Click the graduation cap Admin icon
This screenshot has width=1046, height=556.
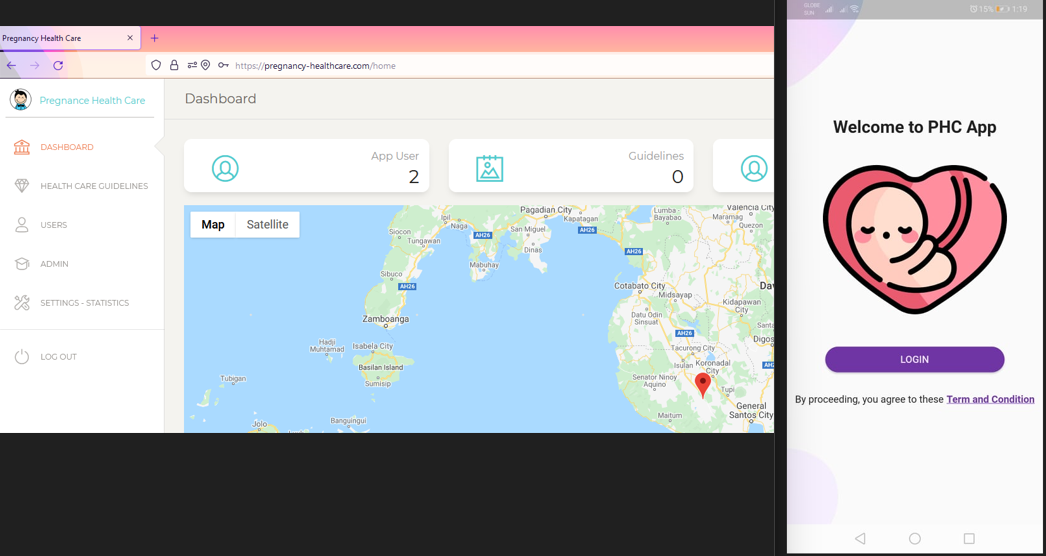[x=22, y=264]
